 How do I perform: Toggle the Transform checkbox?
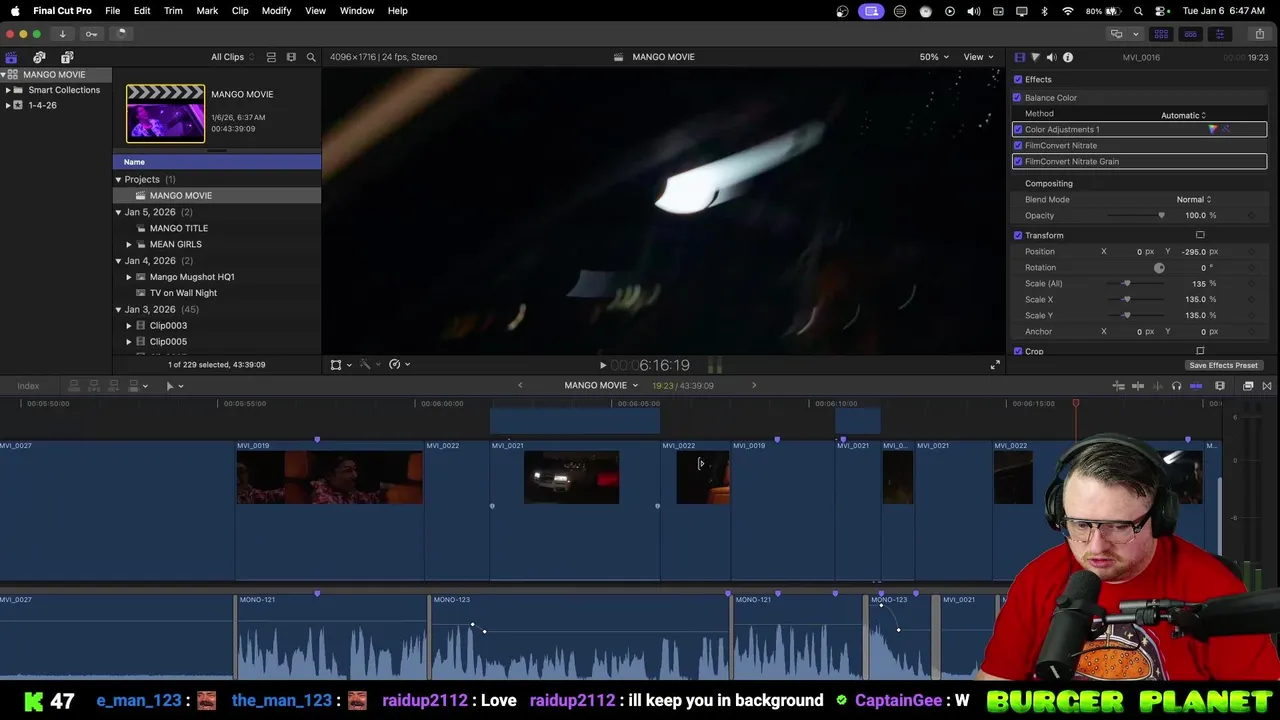click(x=1018, y=235)
